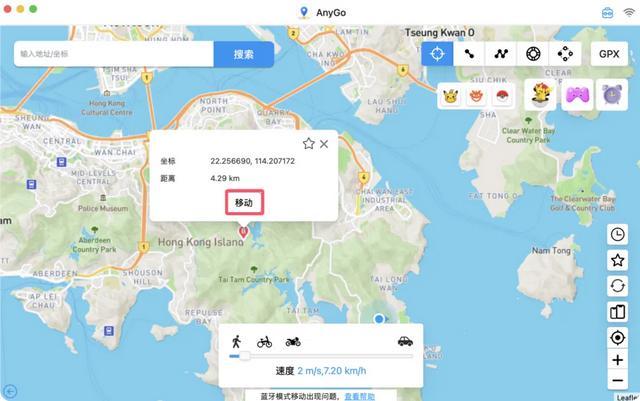Image resolution: width=640 pixels, height=401 pixels.
Task: Select the circular route mode icon
Action: (533, 53)
